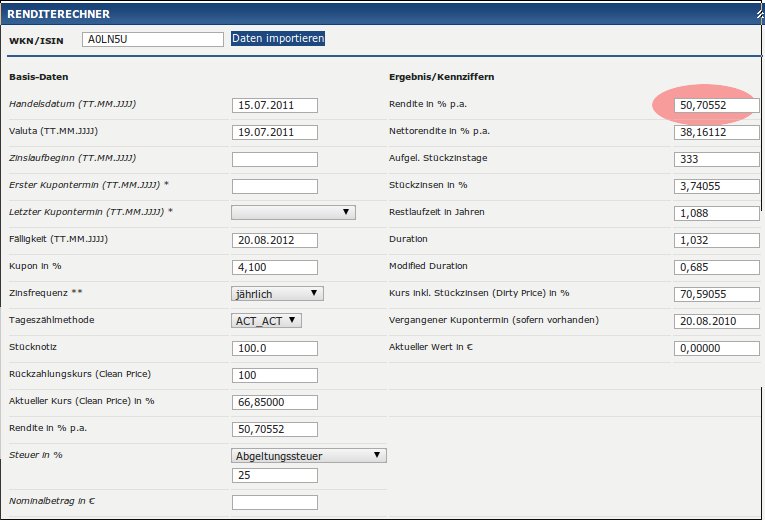Click the Daten importieren button
This screenshot has height=520, width=765.
point(278,39)
